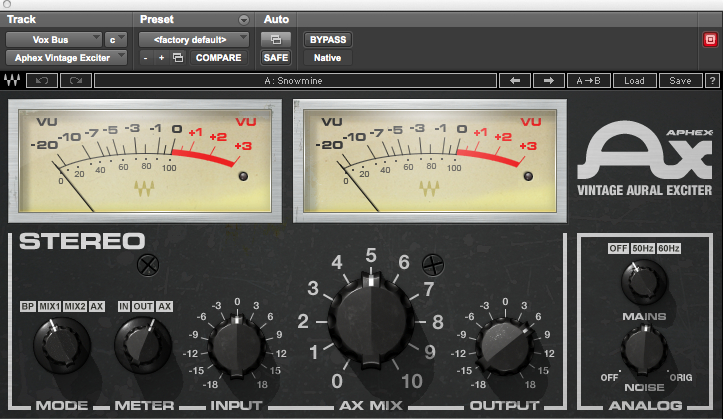Set mains hum to 60Hz
The height and width of the screenshot is (419, 723).
(x=669, y=248)
